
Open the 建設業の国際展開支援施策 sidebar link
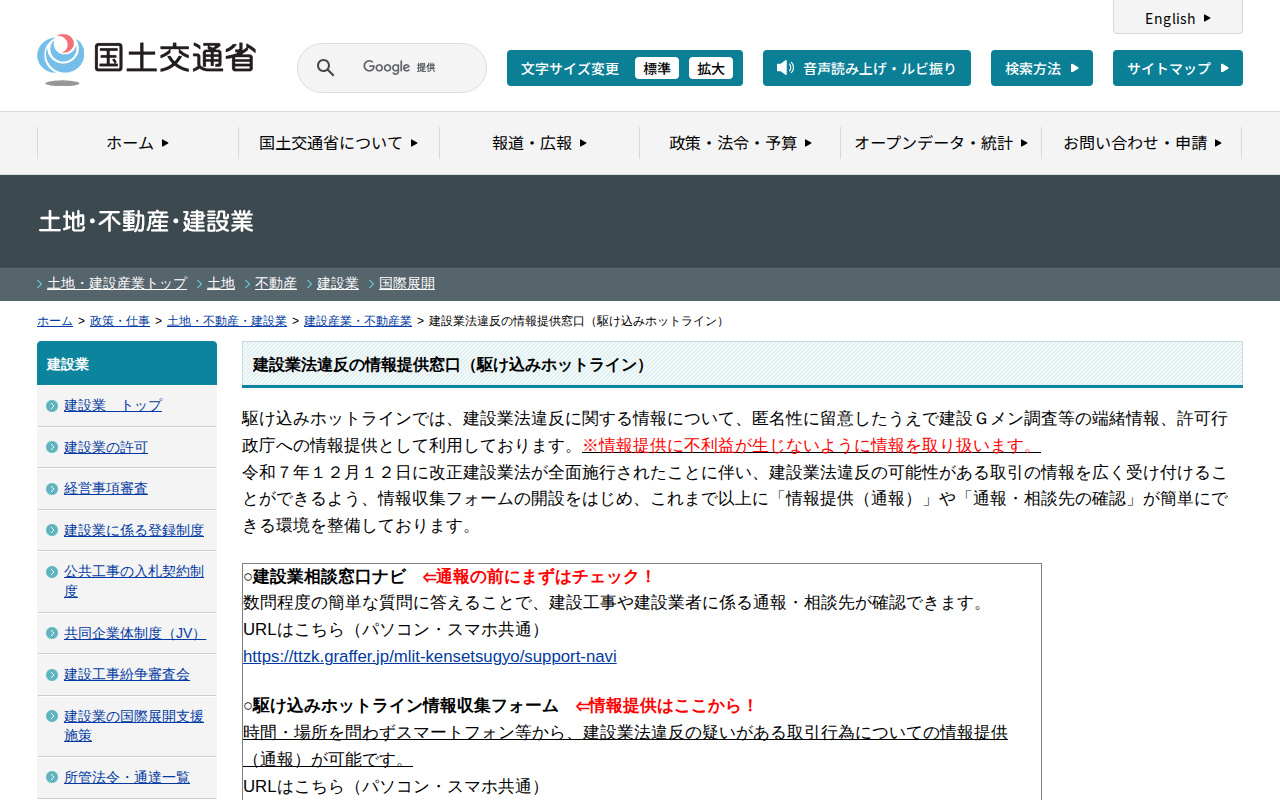click(x=134, y=726)
